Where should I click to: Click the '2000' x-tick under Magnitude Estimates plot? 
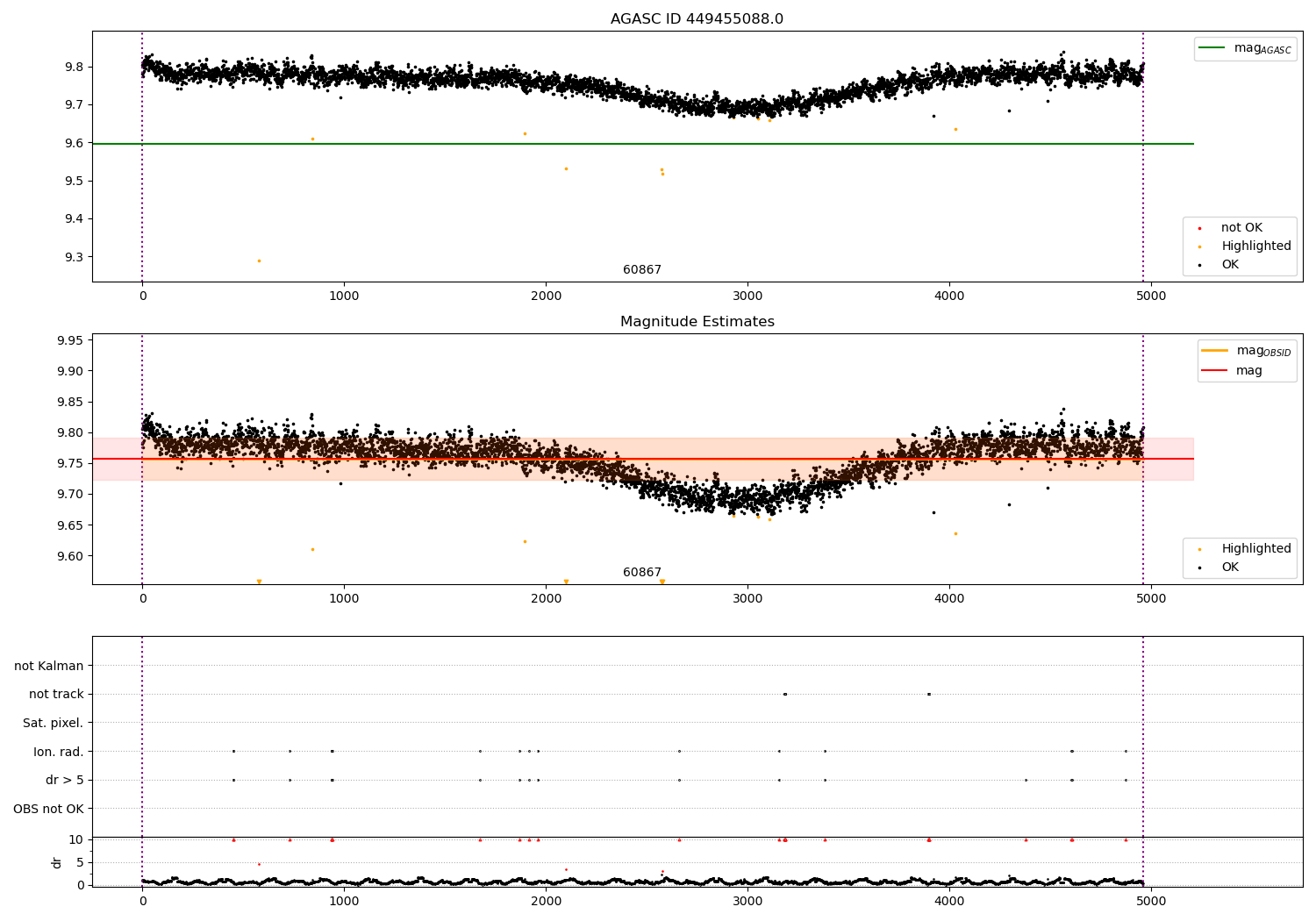546,599
